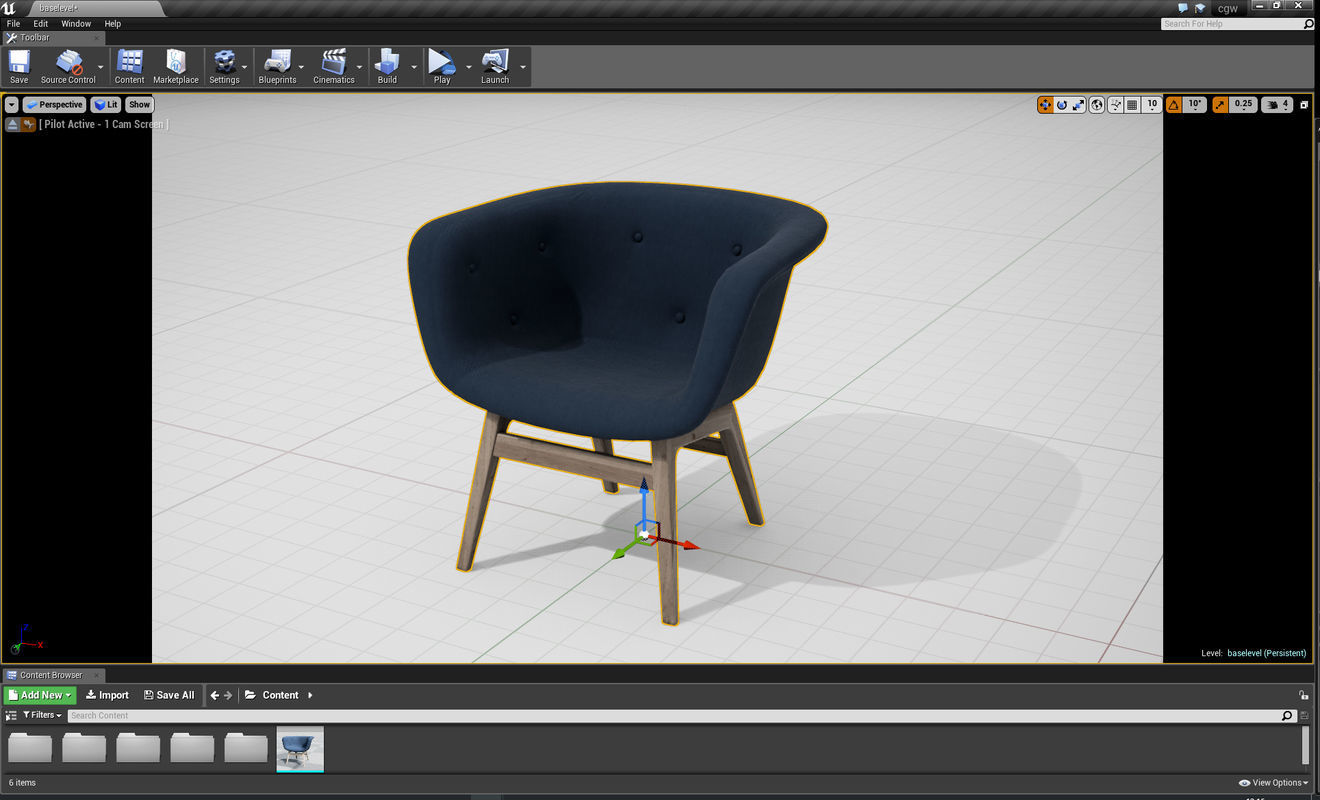
Task: Expand Content path arrow
Action: (x=310, y=695)
